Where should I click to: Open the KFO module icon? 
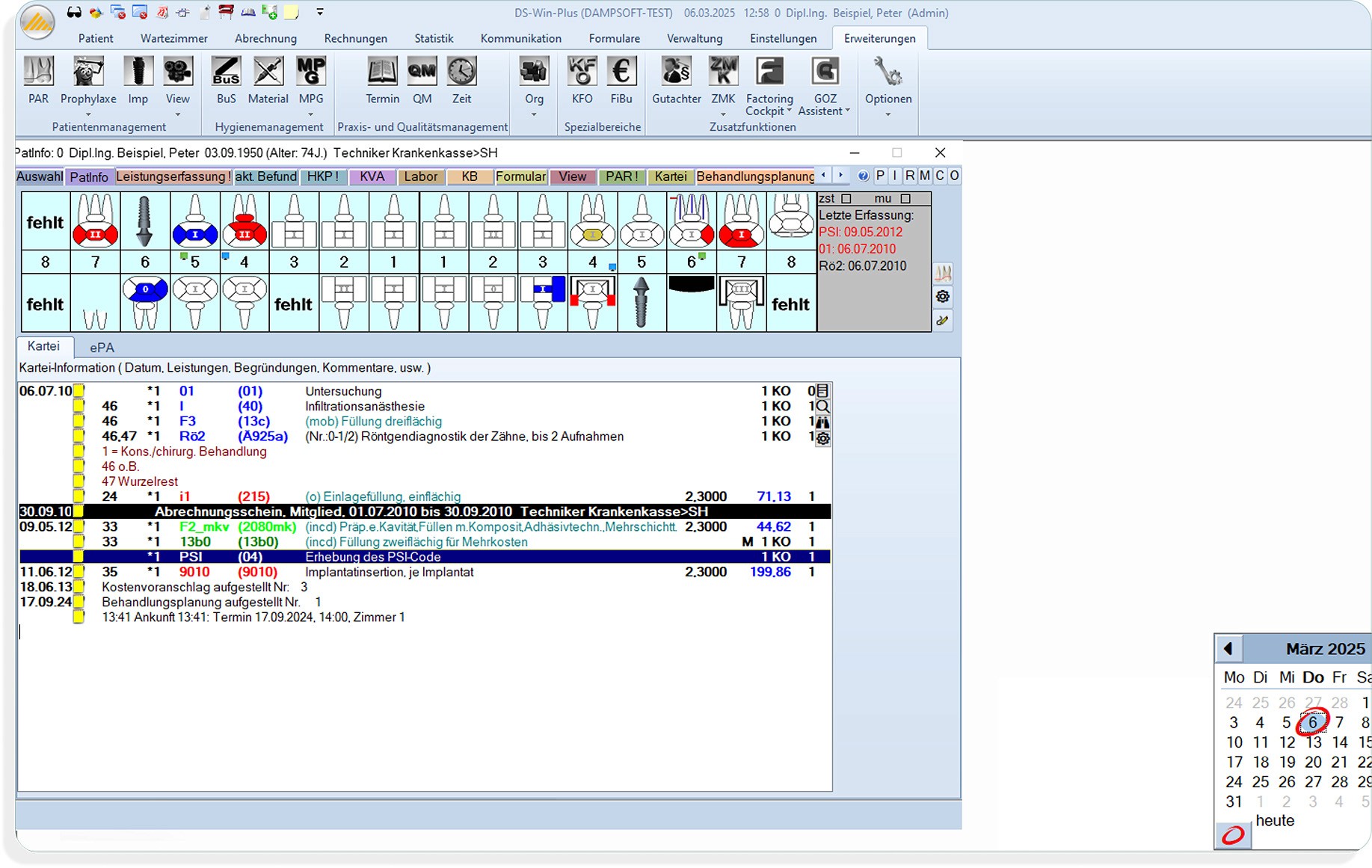pyautogui.click(x=582, y=72)
